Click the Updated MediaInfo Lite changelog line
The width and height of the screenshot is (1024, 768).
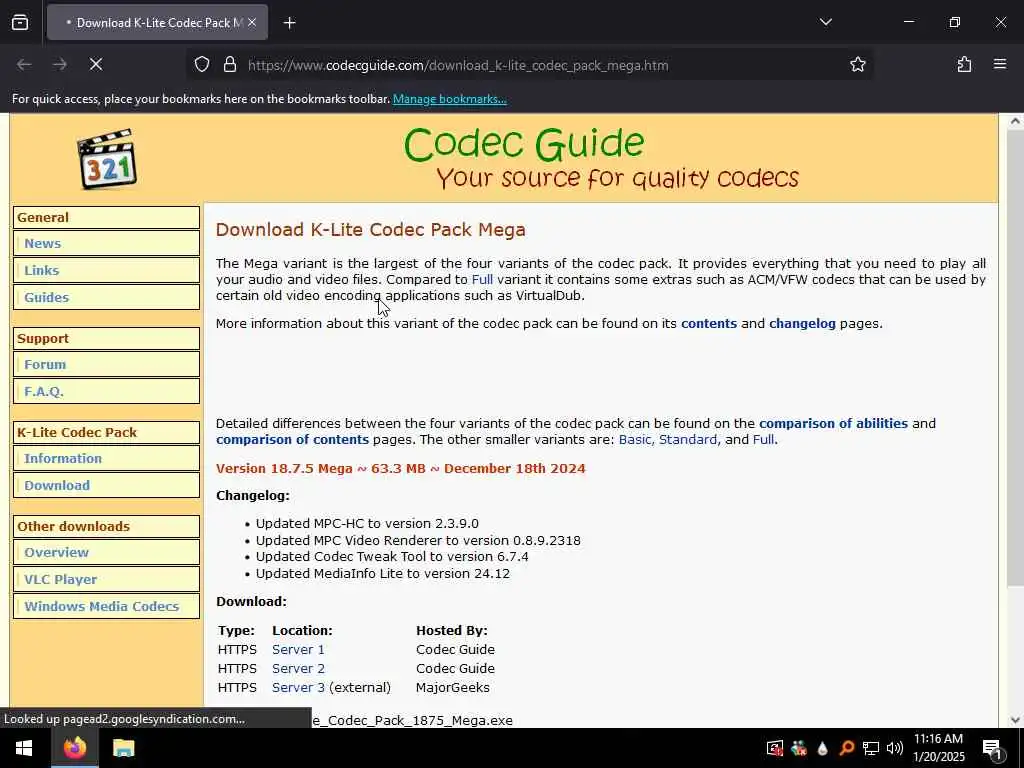(x=383, y=573)
